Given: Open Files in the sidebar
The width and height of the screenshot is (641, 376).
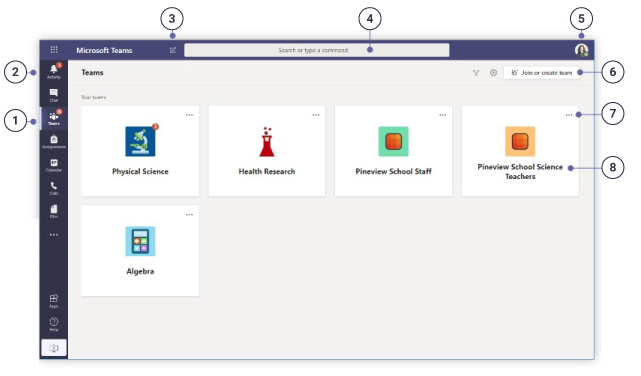Looking at the screenshot, I should (54, 212).
